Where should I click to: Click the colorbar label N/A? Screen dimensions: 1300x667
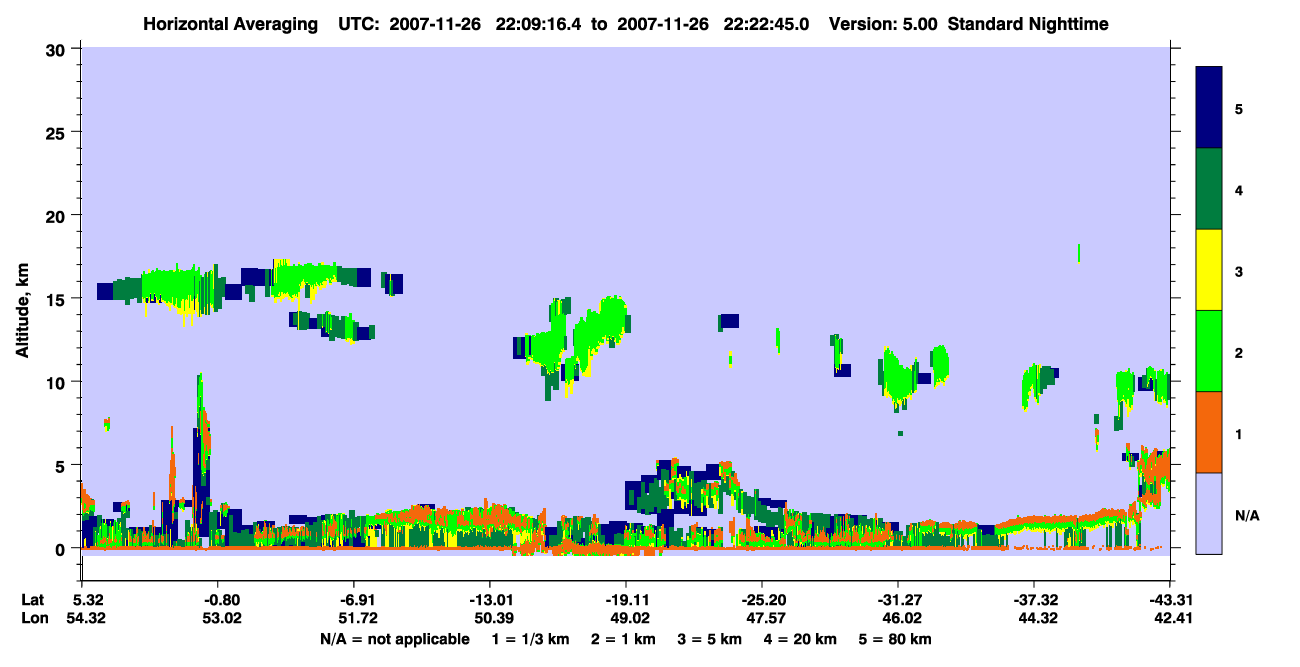click(1247, 515)
